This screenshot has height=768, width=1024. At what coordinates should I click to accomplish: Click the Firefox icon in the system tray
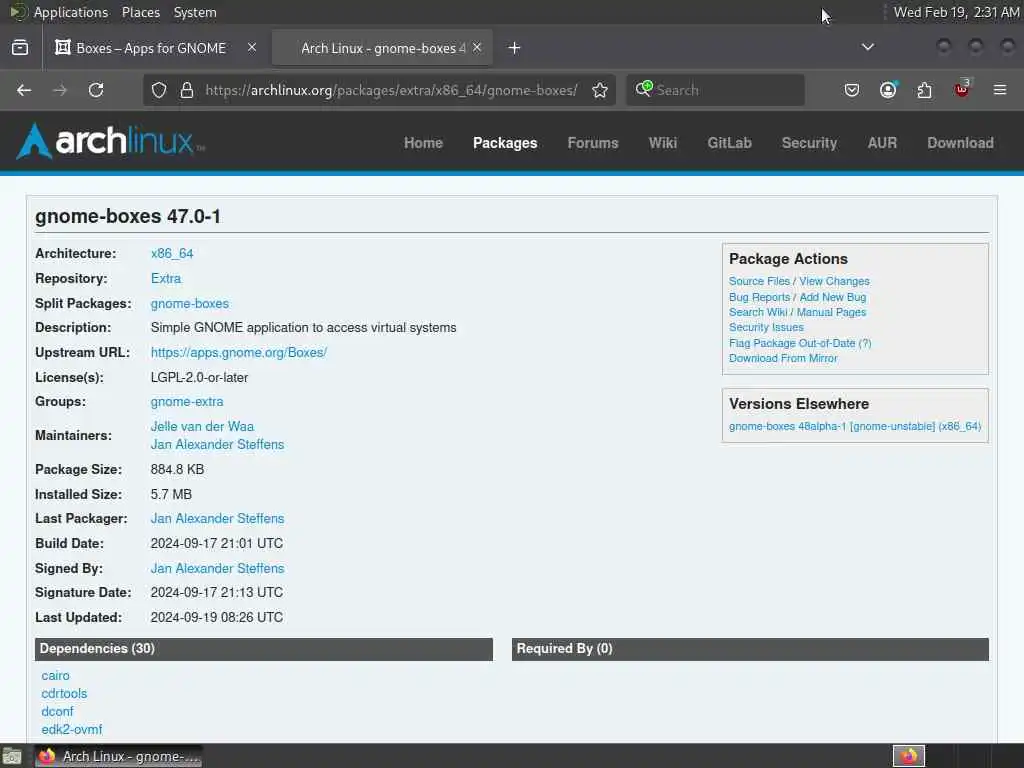(908, 756)
